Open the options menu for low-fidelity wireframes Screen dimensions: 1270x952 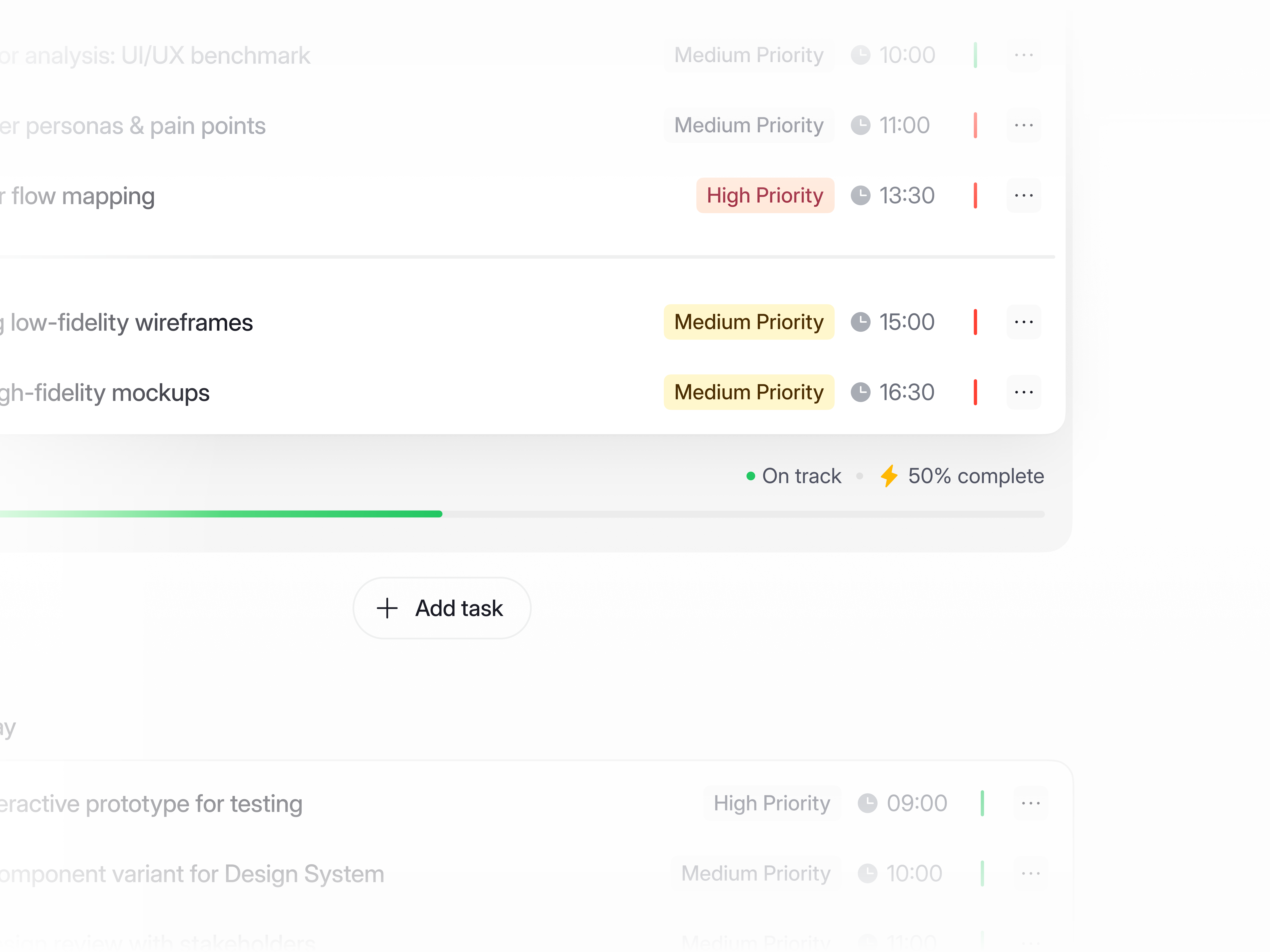coord(1024,322)
